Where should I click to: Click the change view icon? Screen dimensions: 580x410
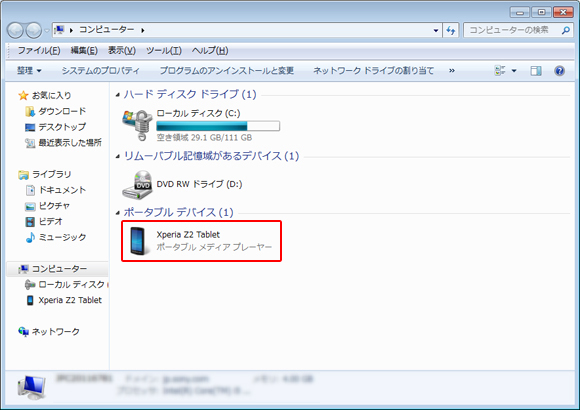pos(500,70)
